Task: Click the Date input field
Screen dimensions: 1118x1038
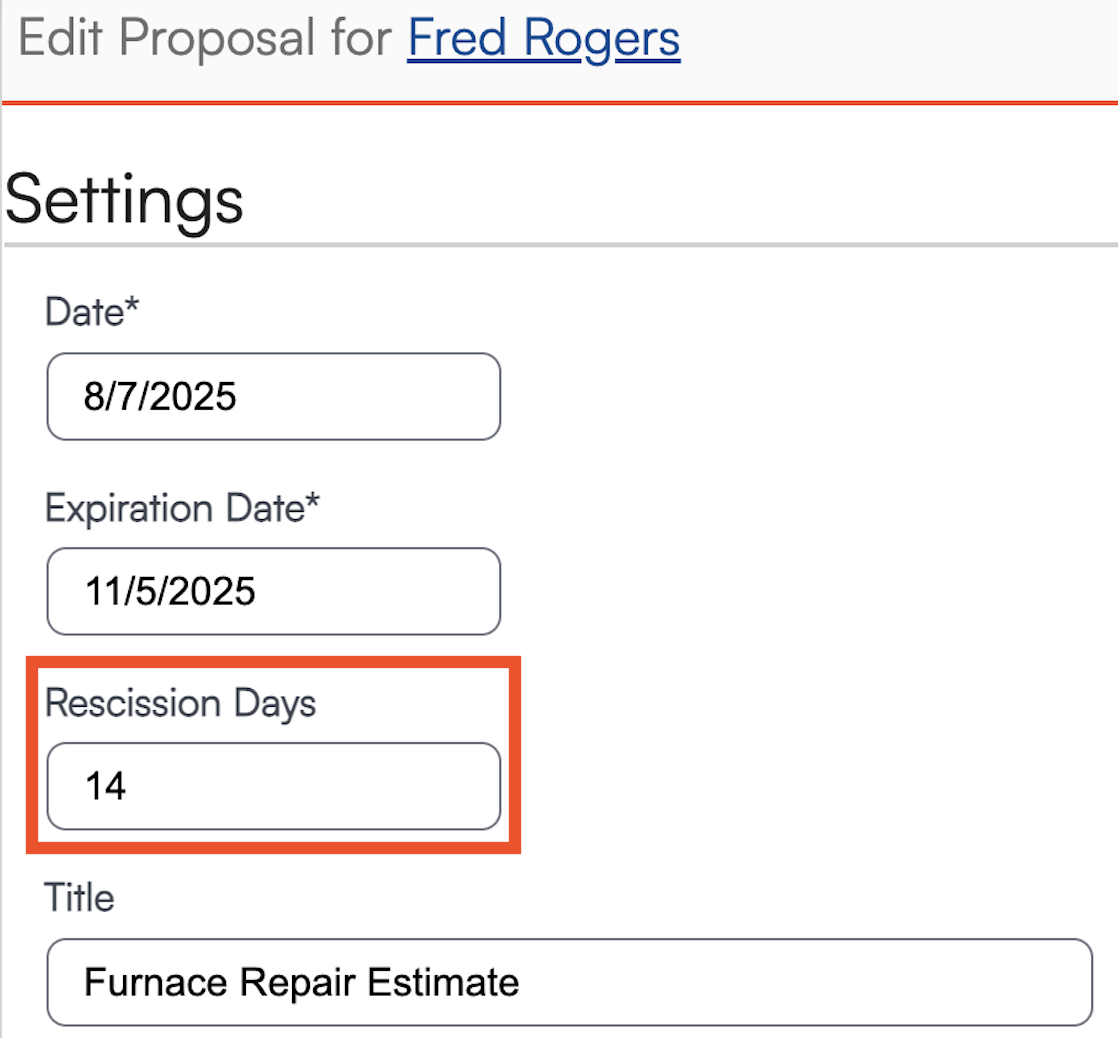Action: coord(273,396)
